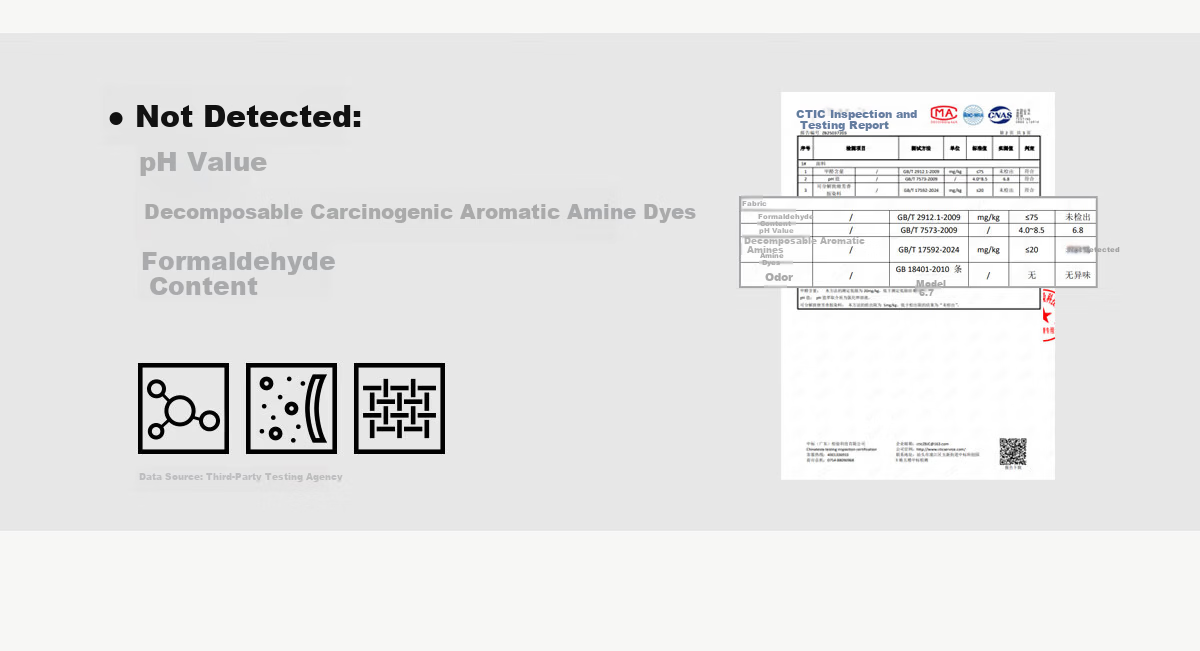Click 'GB/T 2912.1-2009' in the enlarged table

click(929, 217)
